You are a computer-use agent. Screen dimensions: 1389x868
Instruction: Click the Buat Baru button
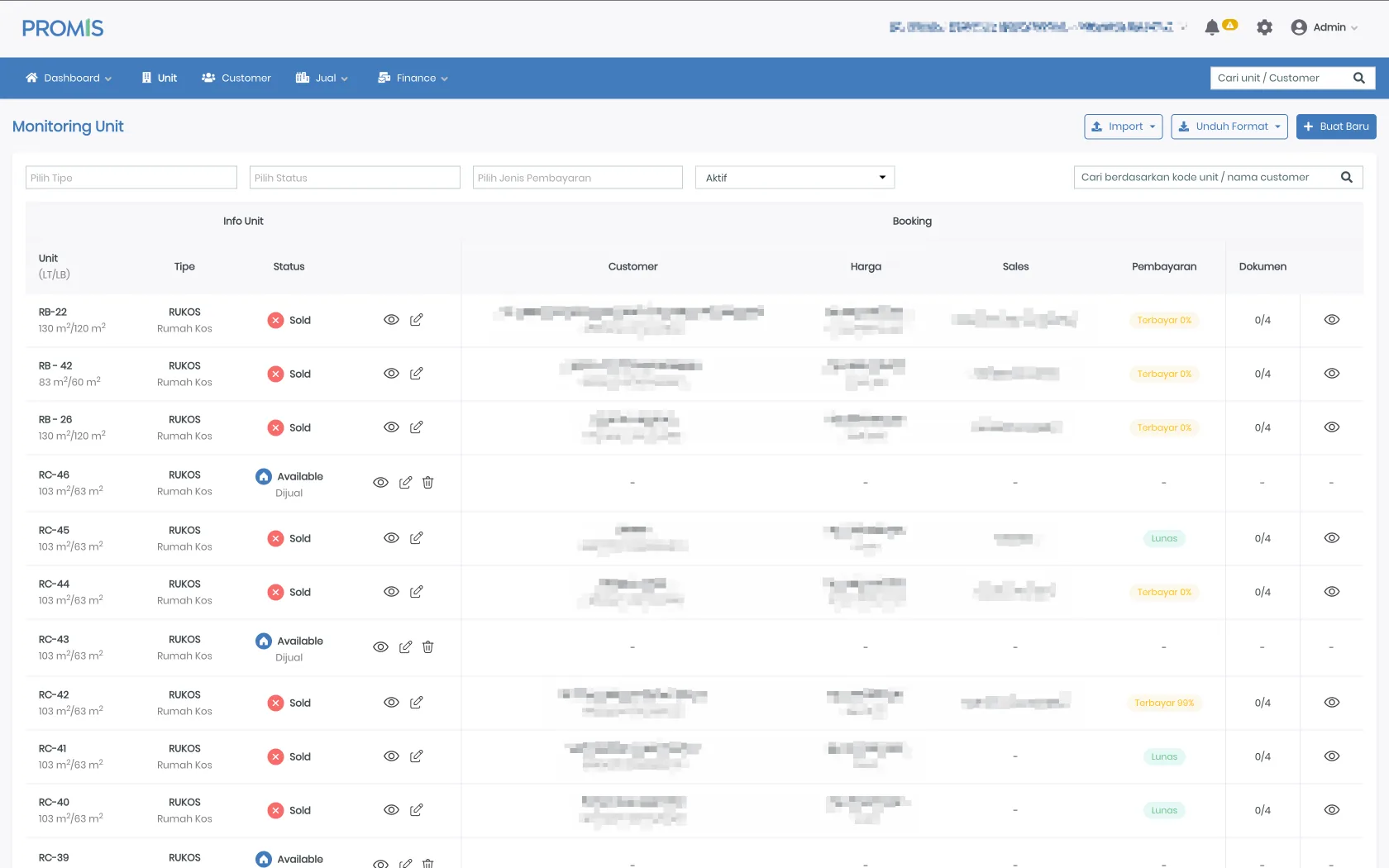pos(1336,126)
